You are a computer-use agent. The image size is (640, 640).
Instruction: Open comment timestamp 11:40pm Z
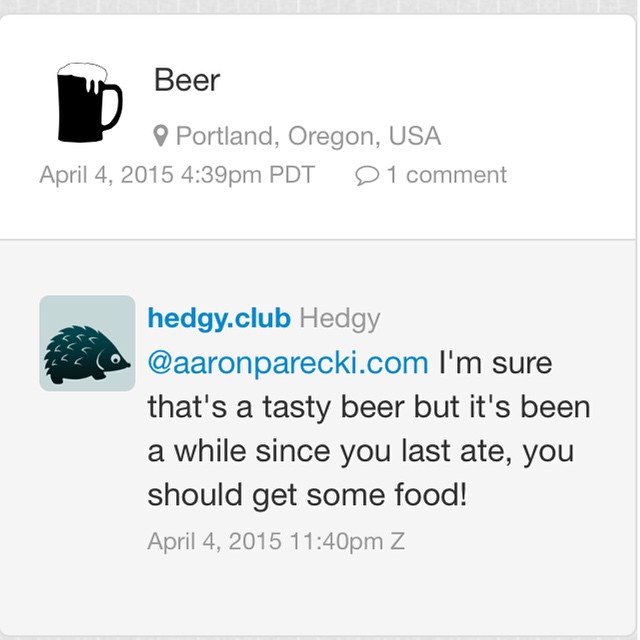tap(276, 541)
